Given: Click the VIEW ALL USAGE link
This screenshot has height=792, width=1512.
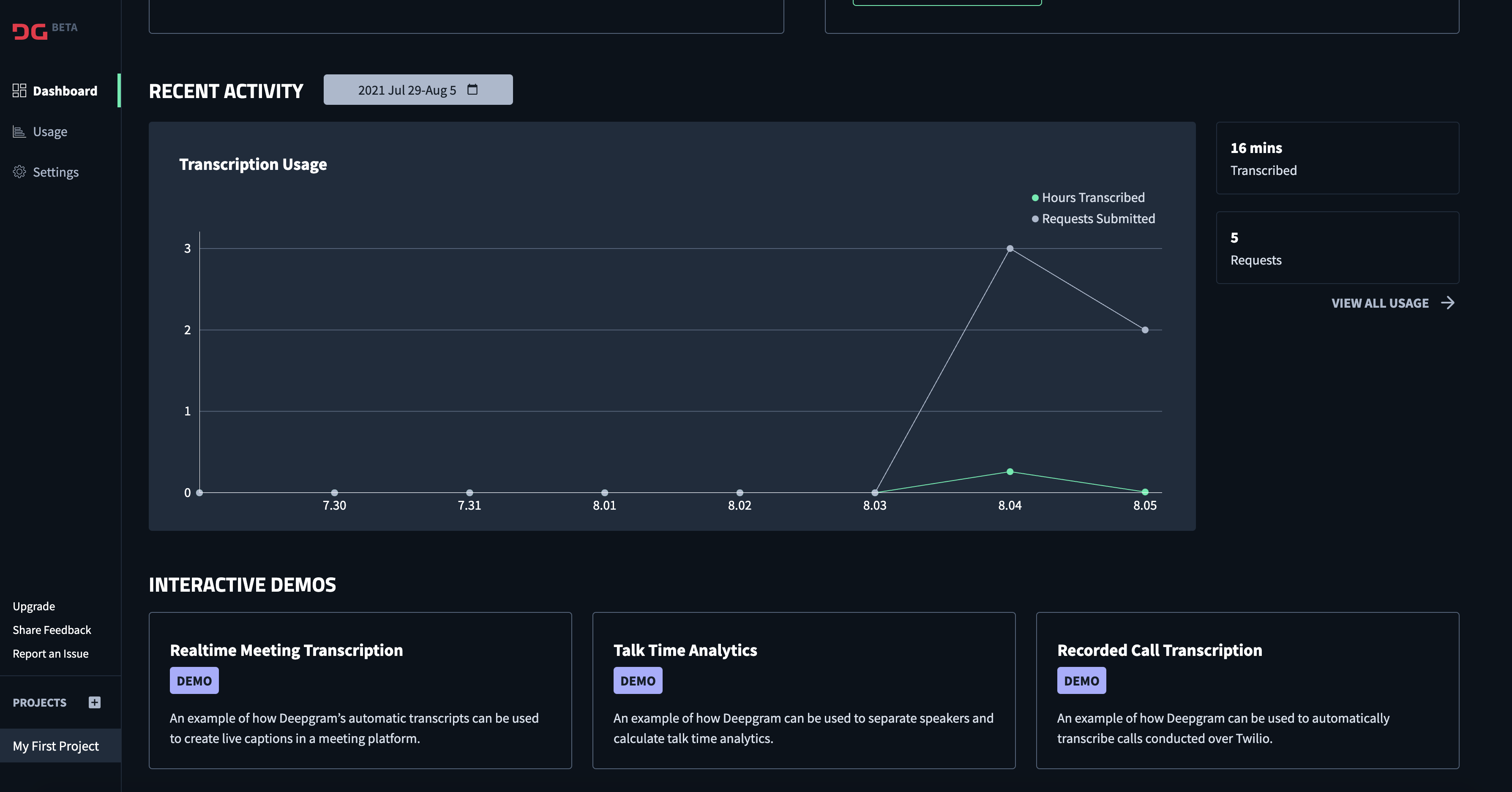Looking at the screenshot, I should tap(1379, 303).
